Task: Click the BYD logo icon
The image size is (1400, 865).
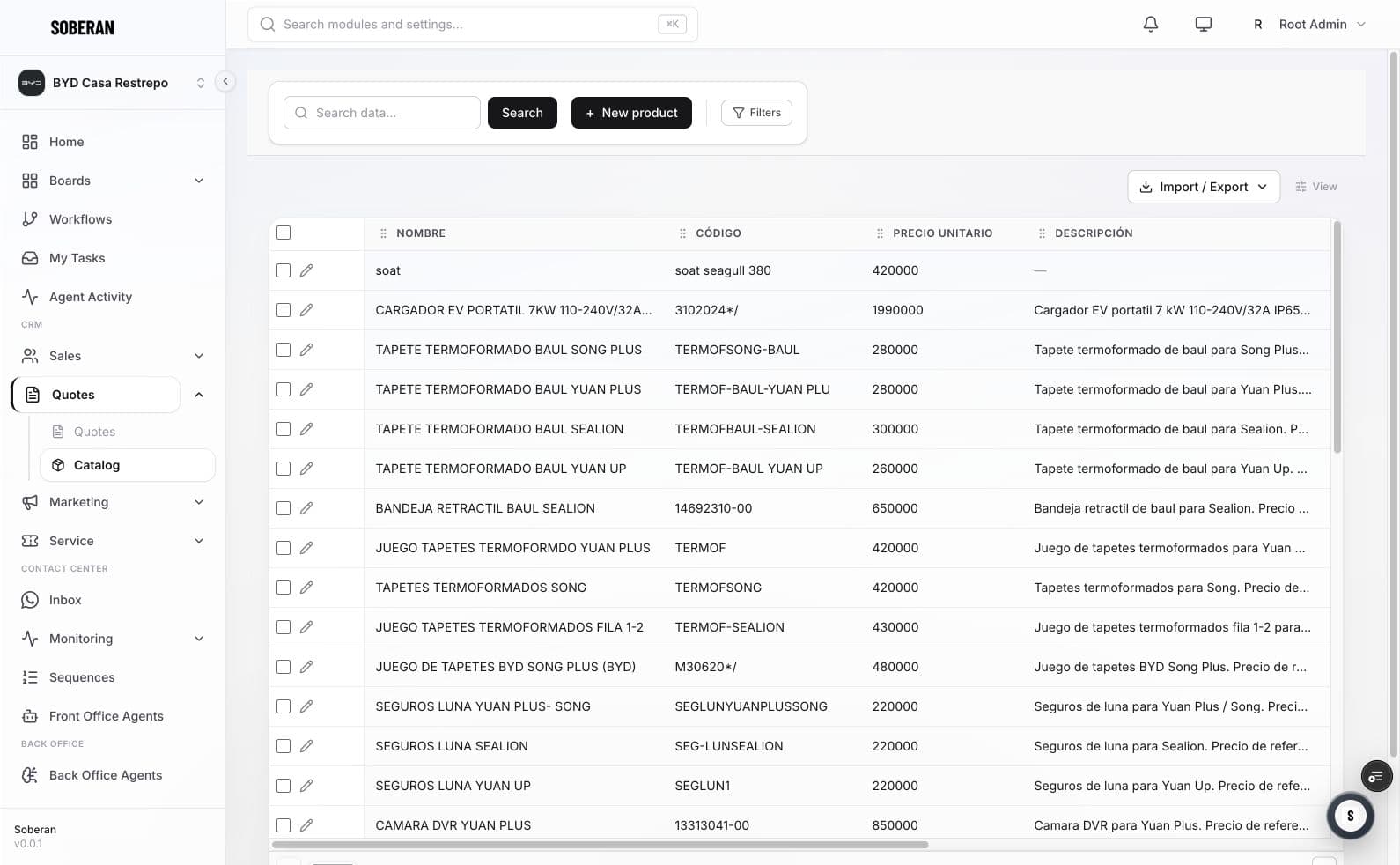Action: [x=32, y=83]
